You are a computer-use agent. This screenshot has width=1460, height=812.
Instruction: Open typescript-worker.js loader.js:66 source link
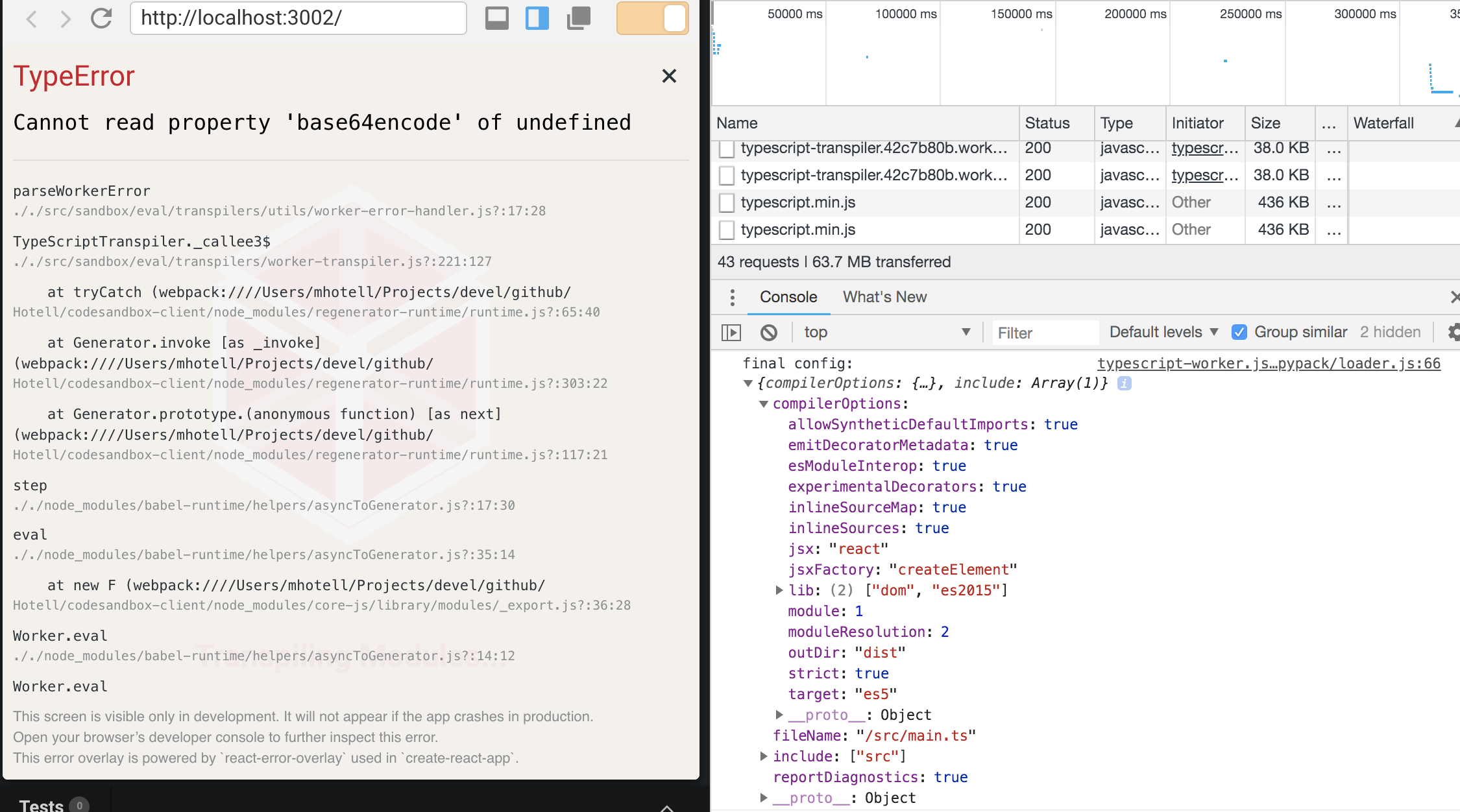[x=1269, y=363]
